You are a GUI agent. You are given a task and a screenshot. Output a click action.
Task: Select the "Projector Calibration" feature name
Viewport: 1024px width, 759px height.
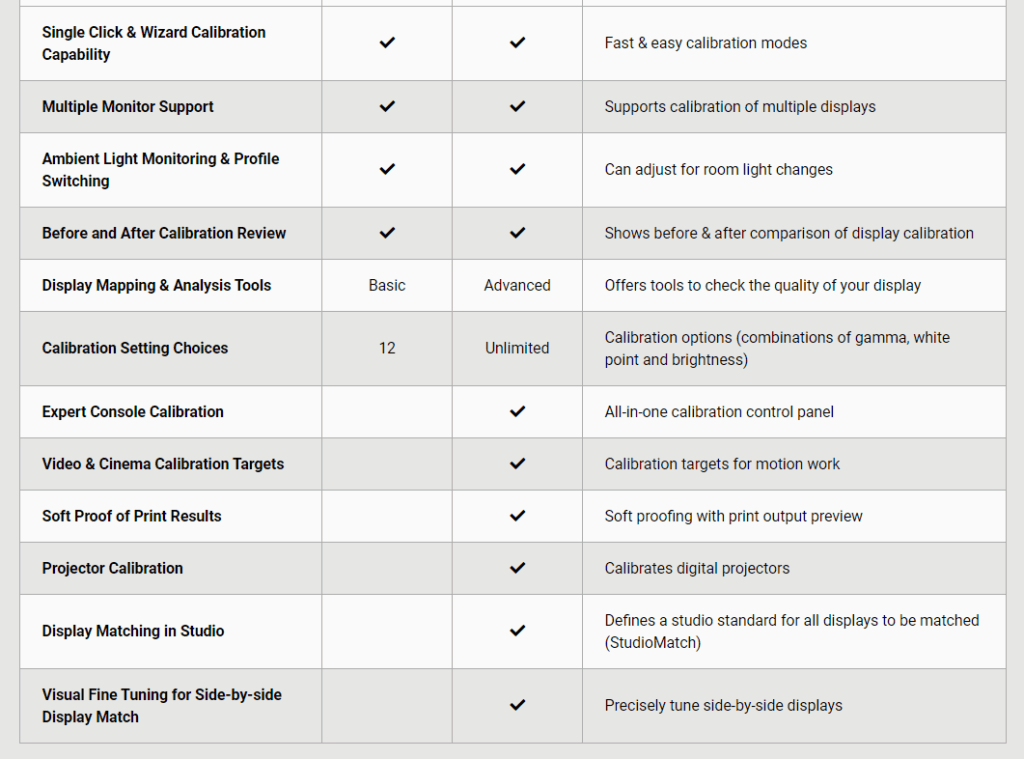[x=112, y=568]
